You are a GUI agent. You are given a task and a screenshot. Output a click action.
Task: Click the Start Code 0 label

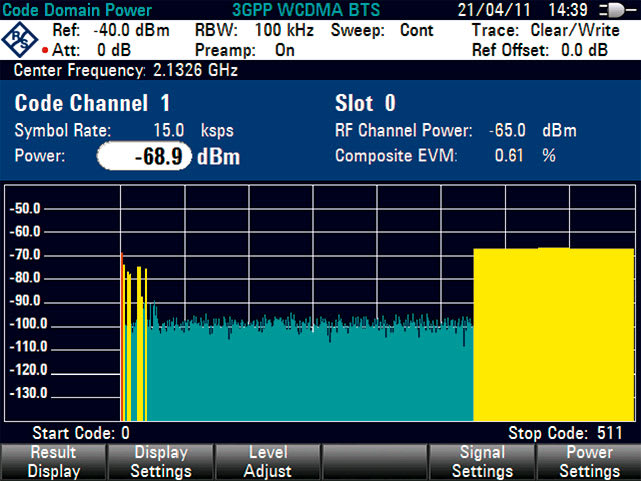point(81,433)
